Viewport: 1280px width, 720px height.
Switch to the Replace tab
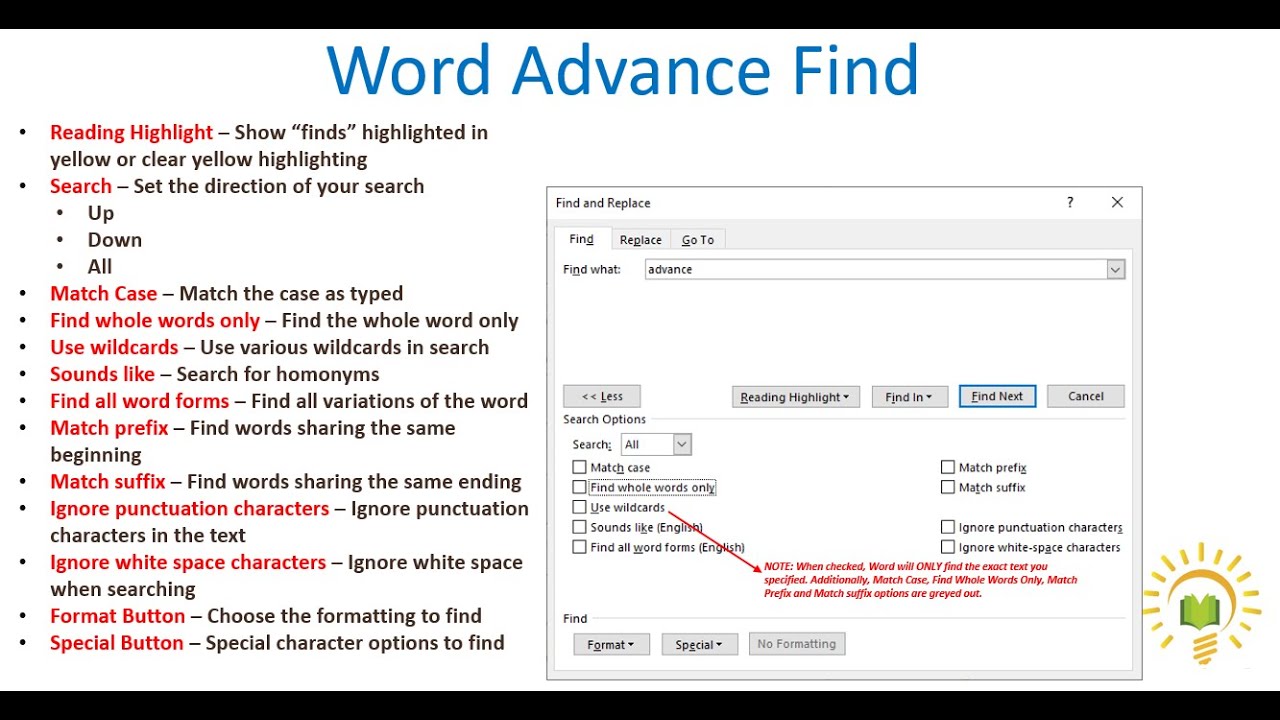point(641,240)
